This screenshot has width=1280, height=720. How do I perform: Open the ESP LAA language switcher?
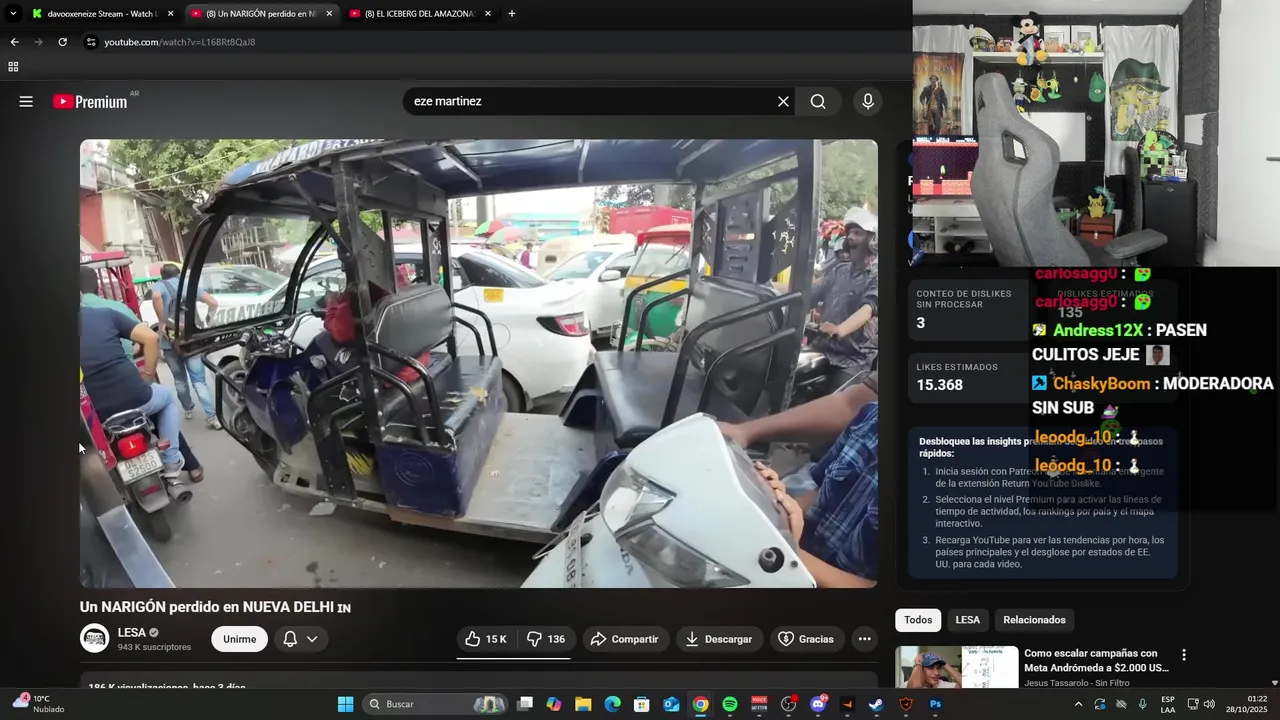click(x=1168, y=704)
